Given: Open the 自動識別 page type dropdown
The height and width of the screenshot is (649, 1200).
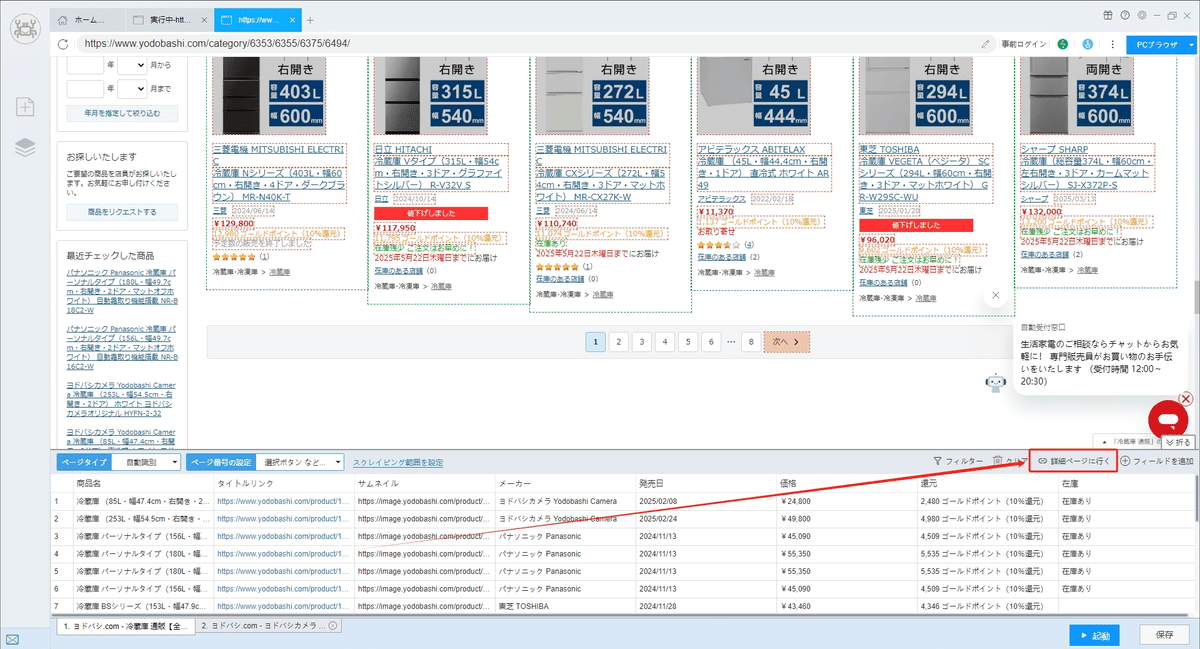Looking at the screenshot, I should point(146,462).
